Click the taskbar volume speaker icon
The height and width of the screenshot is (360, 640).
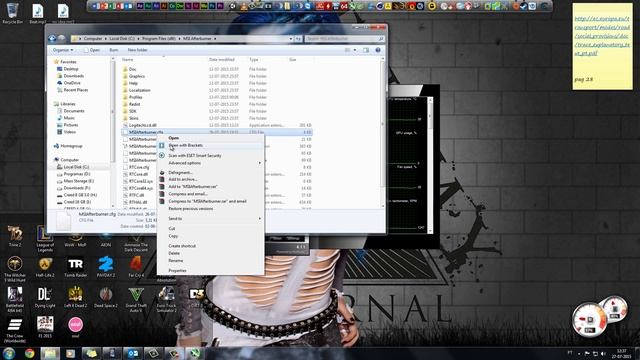tap(603, 353)
